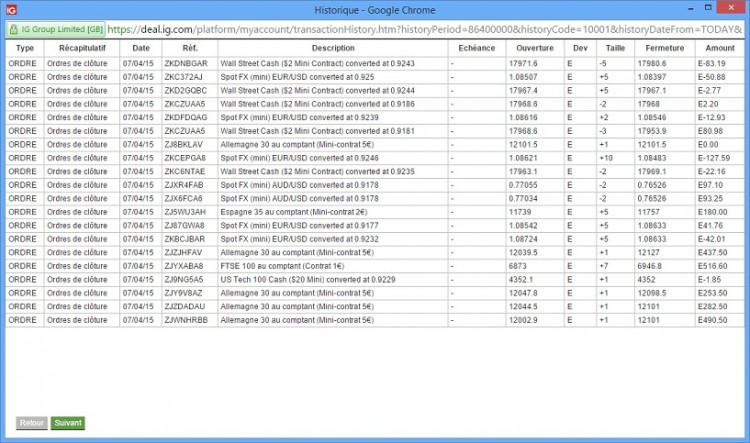The height and width of the screenshot is (443, 750).
Task: Click the URL address bar
Action: click(x=425, y=29)
